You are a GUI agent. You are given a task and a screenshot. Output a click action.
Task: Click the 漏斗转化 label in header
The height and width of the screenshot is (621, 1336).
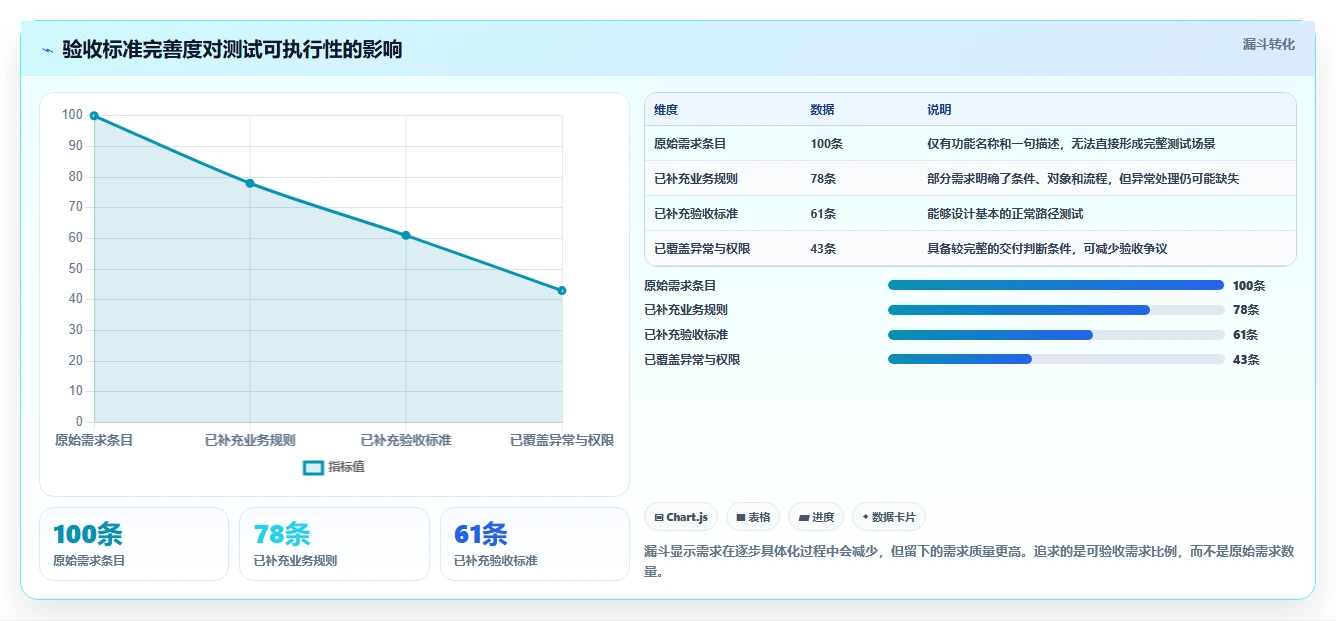pos(1268,45)
